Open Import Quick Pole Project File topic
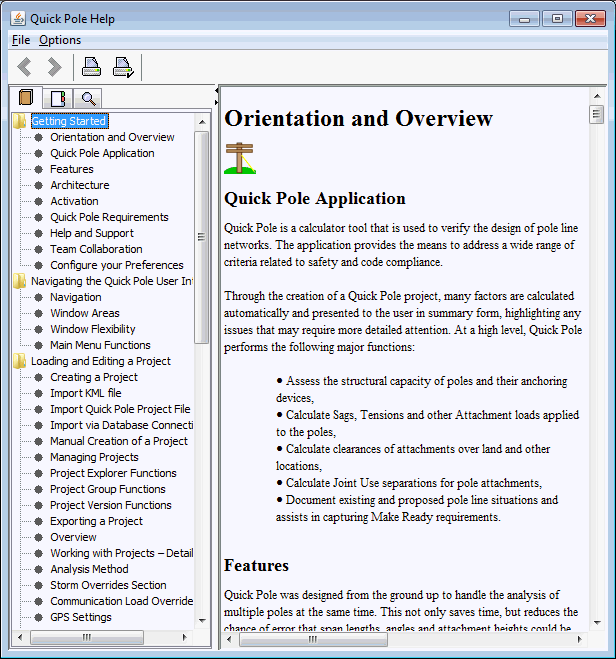The width and height of the screenshot is (616, 659). (x=120, y=409)
